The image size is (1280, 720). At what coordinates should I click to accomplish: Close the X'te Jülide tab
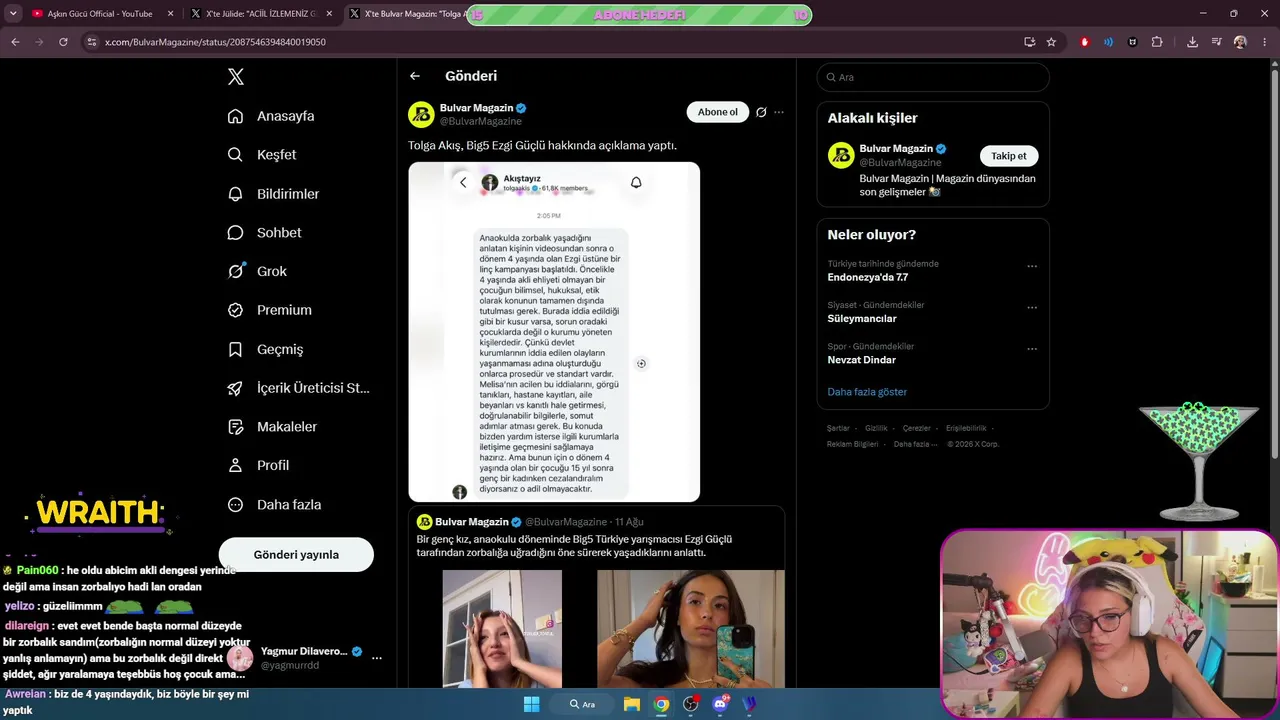(329, 14)
